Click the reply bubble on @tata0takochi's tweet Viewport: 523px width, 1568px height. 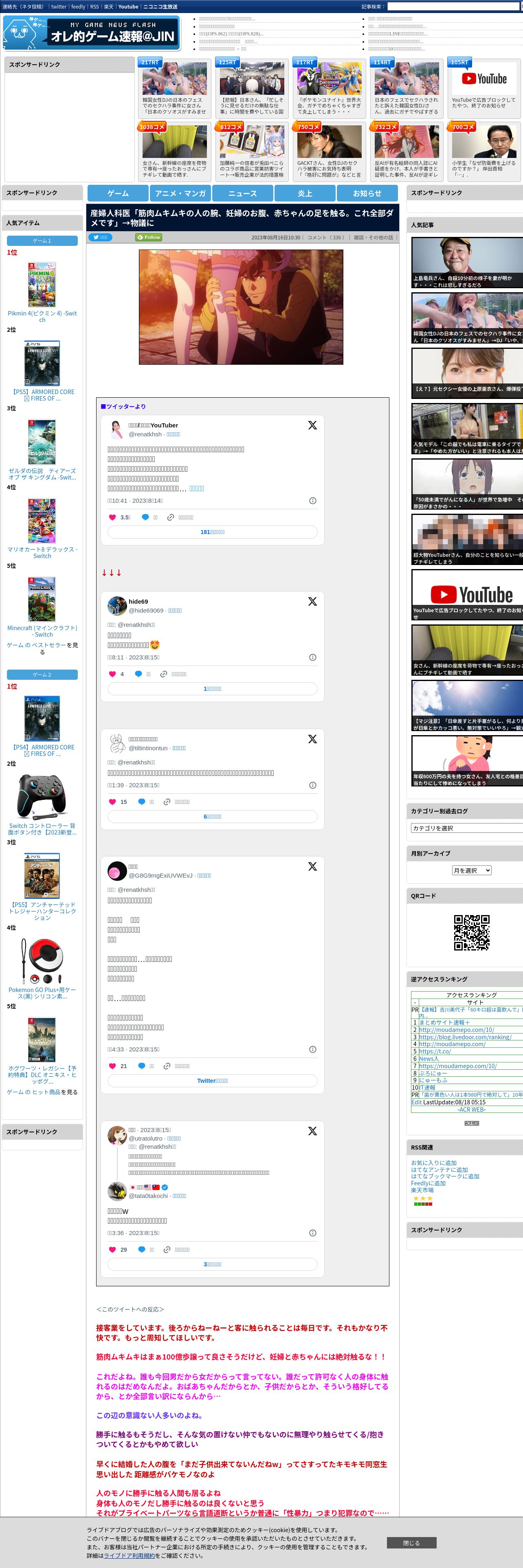click(x=141, y=1250)
